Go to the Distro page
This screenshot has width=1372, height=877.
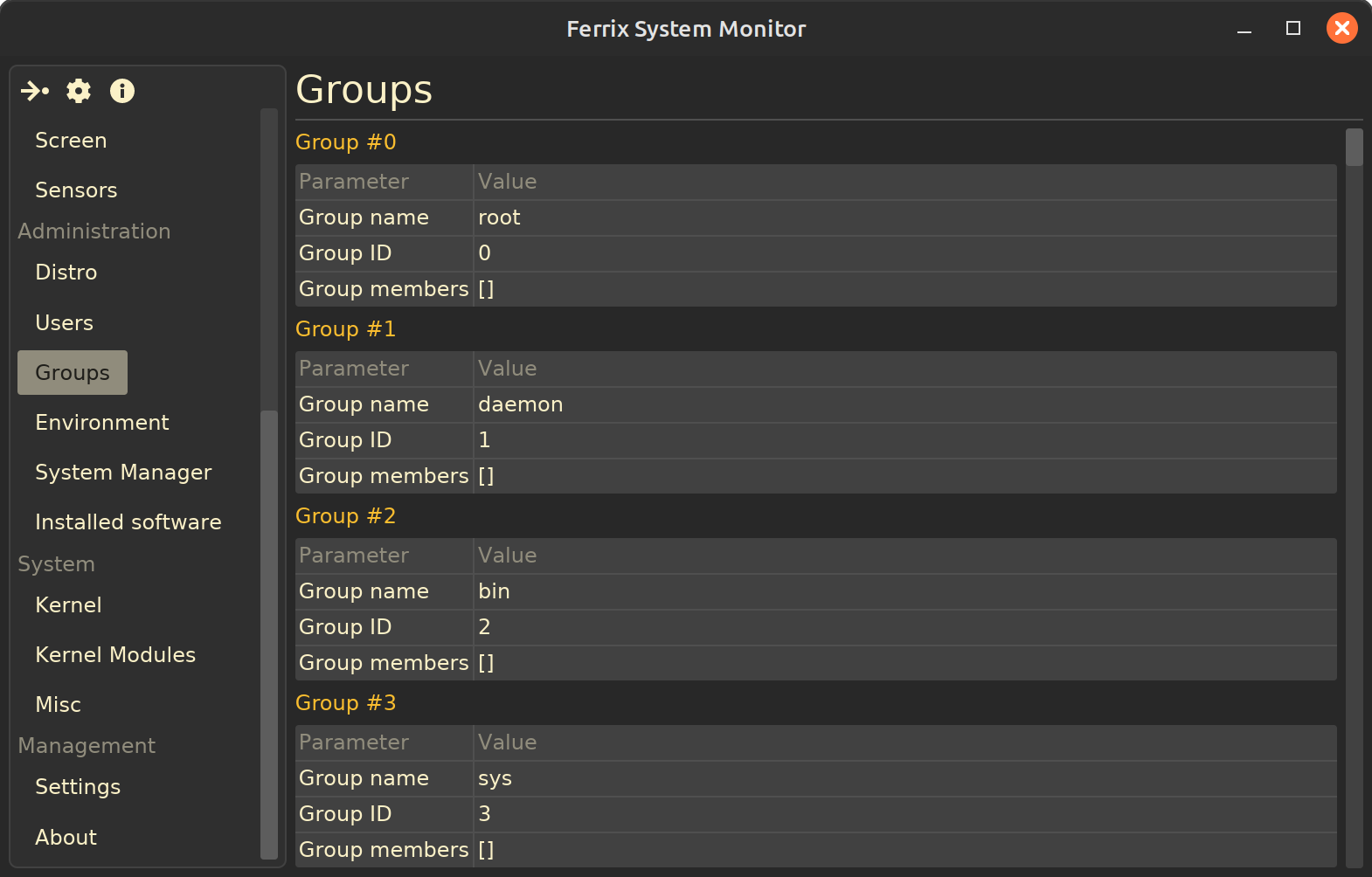coord(66,273)
